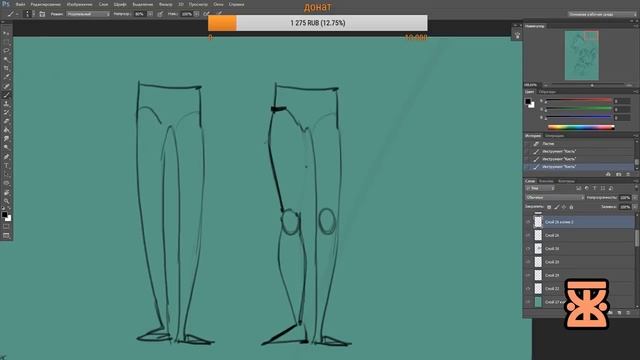This screenshot has height=360, width=640.
Task: Select the Quick Selection tool
Action: pos(6,60)
